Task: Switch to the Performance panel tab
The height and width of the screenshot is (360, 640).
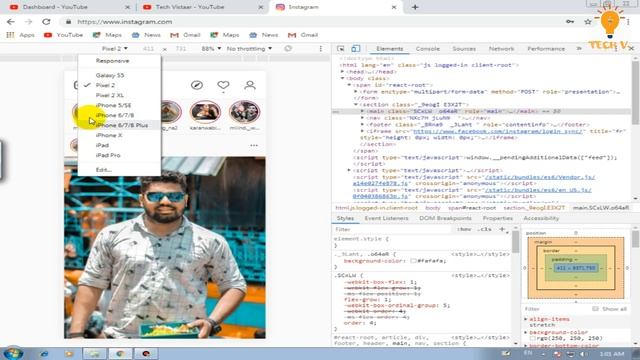Action: [546, 49]
